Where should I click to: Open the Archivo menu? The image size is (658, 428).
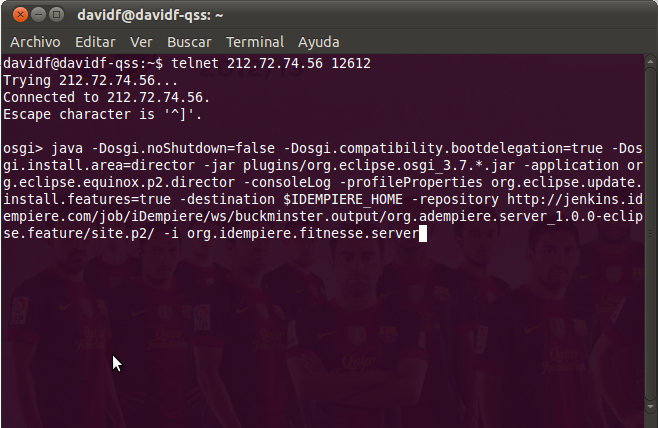click(35, 42)
